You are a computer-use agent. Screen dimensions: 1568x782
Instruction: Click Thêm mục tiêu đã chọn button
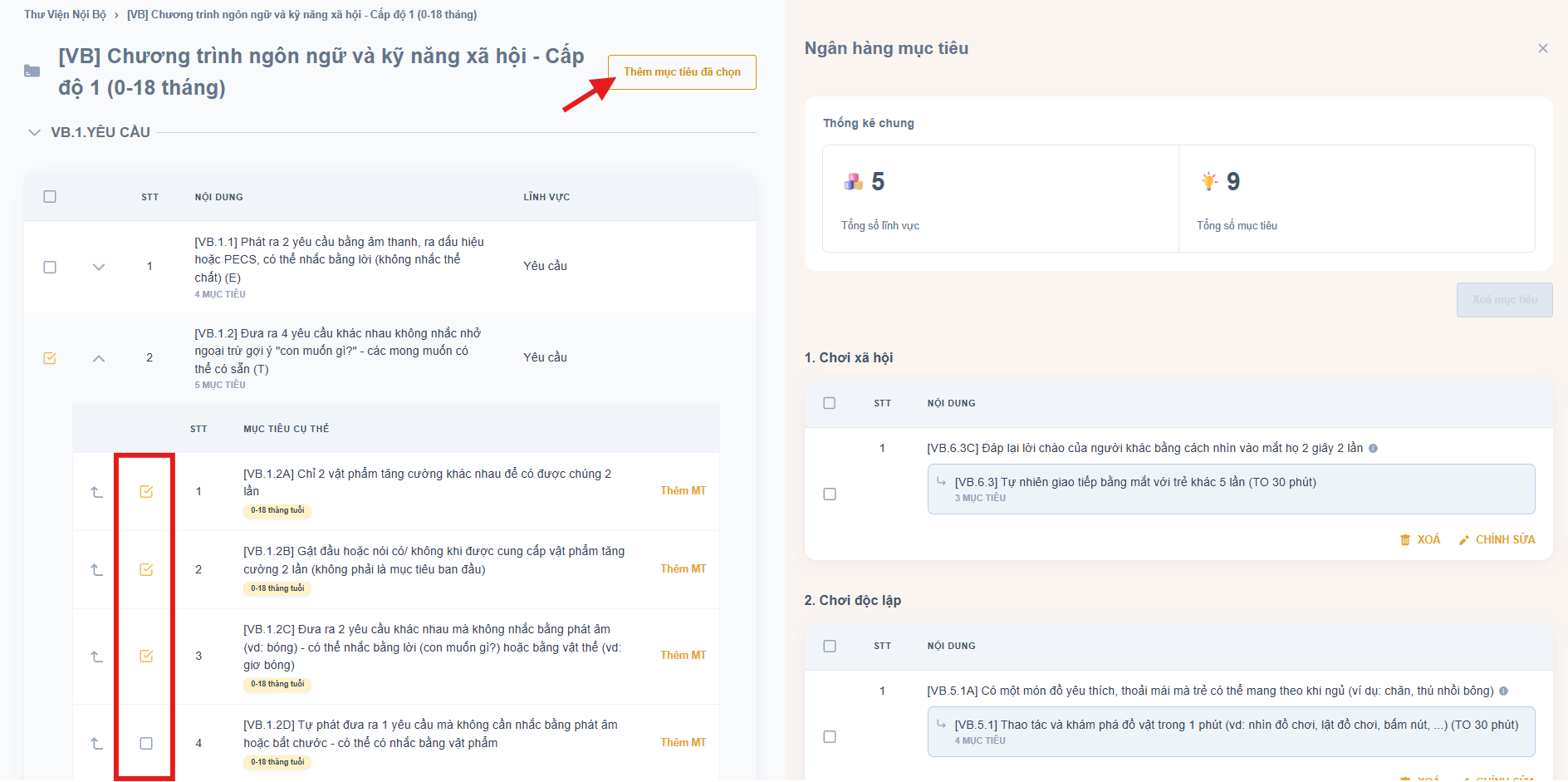(x=682, y=72)
